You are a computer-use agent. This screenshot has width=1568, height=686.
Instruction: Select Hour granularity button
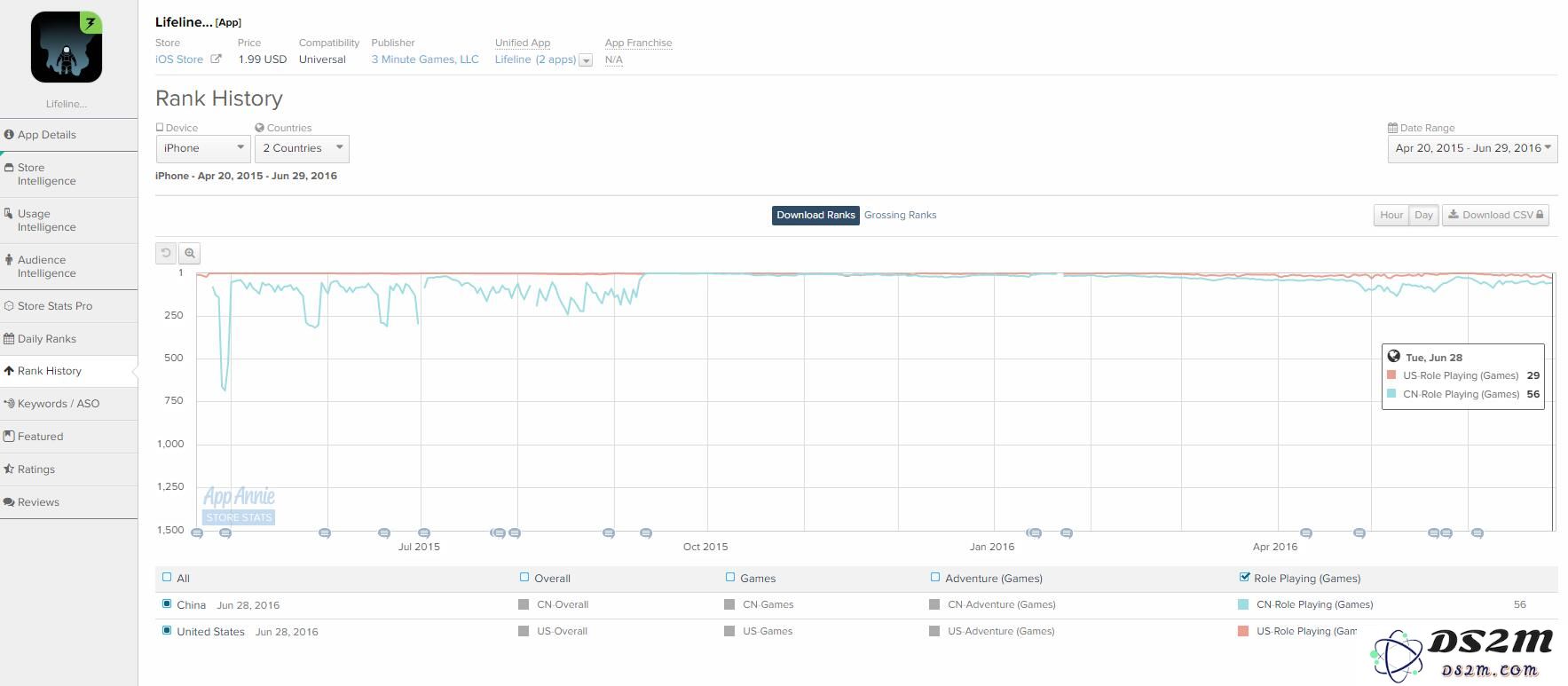tap(1391, 215)
